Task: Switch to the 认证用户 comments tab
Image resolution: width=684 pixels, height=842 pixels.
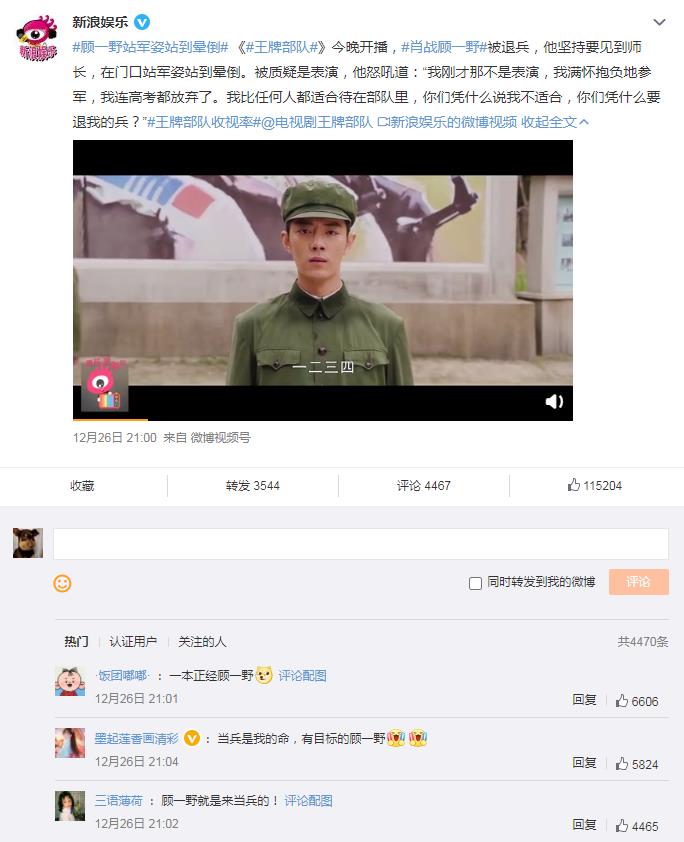Action: point(133,641)
